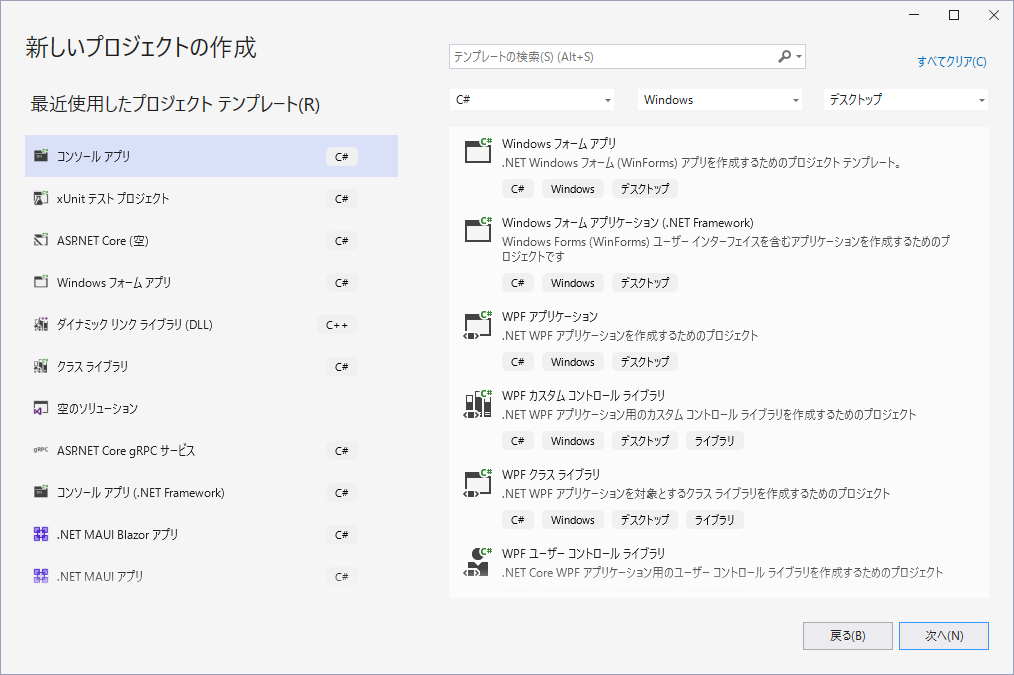Click the WPF クラス ライブラリ icon
The height and width of the screenshot is (675, 1014).
click(x=478, y=483)
